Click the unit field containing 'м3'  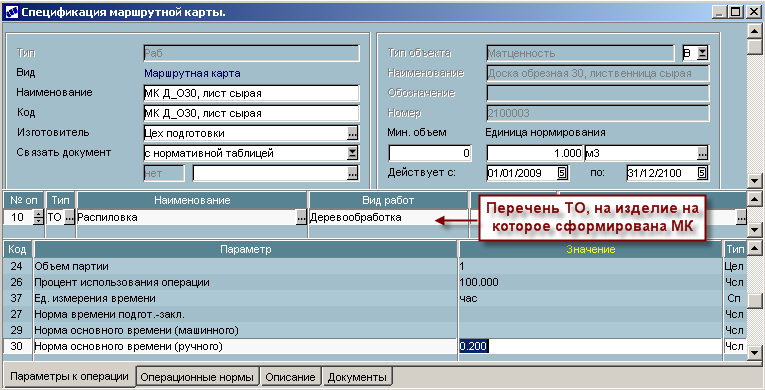tap(641, 153)
